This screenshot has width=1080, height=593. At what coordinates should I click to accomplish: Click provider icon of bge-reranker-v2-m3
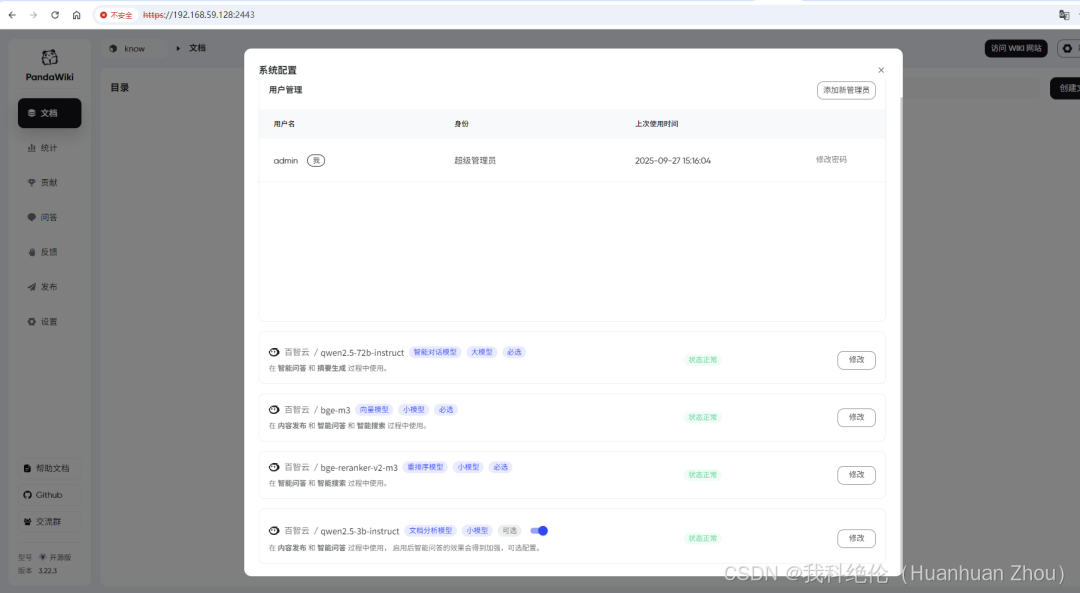pos(274,467)
